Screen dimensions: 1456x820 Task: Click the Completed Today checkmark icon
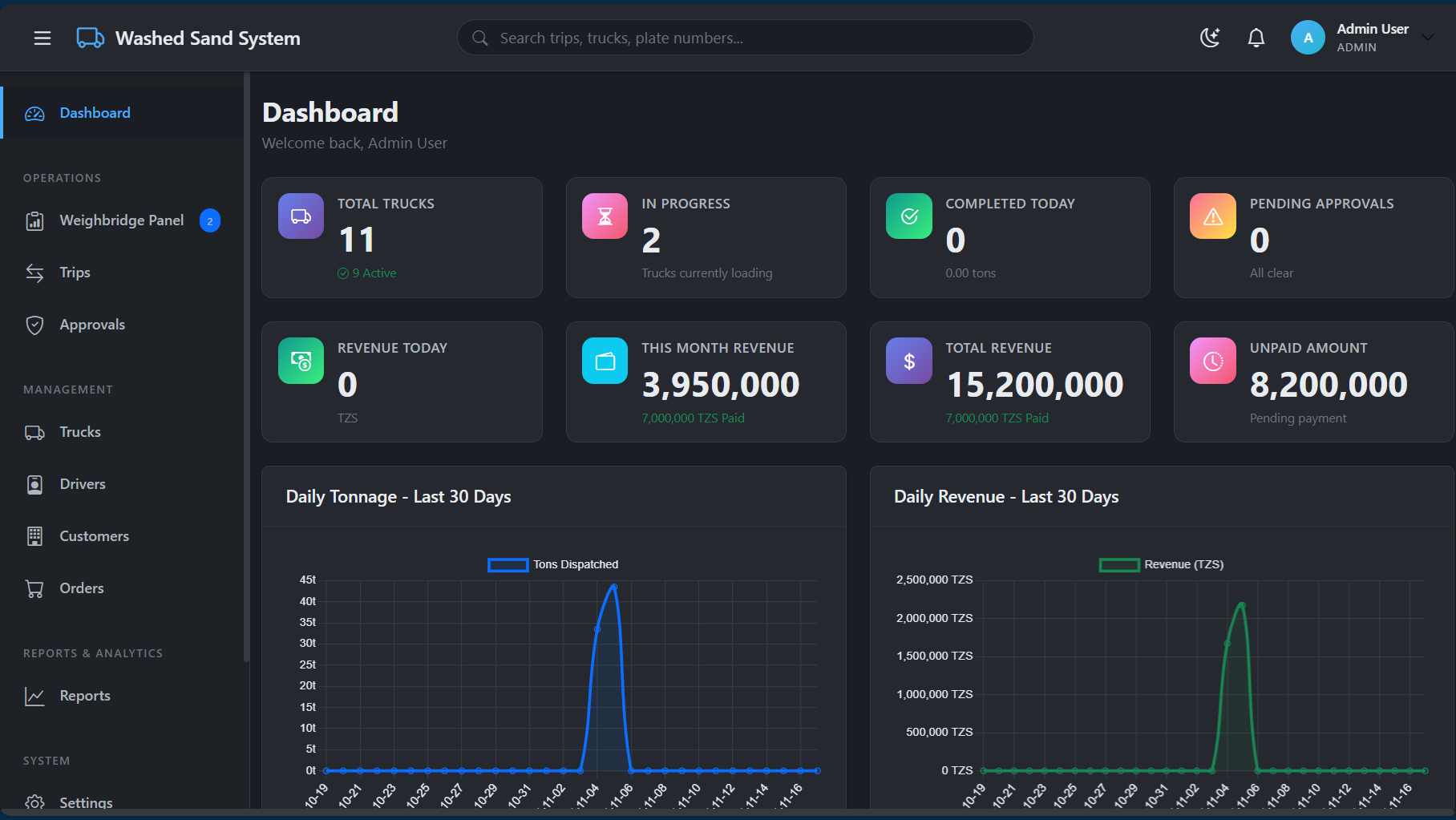[909, 216]
